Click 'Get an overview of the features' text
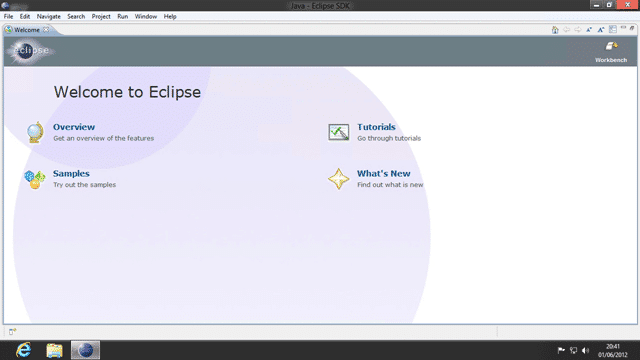Viewport: 640px width, 360px height. 104,138
